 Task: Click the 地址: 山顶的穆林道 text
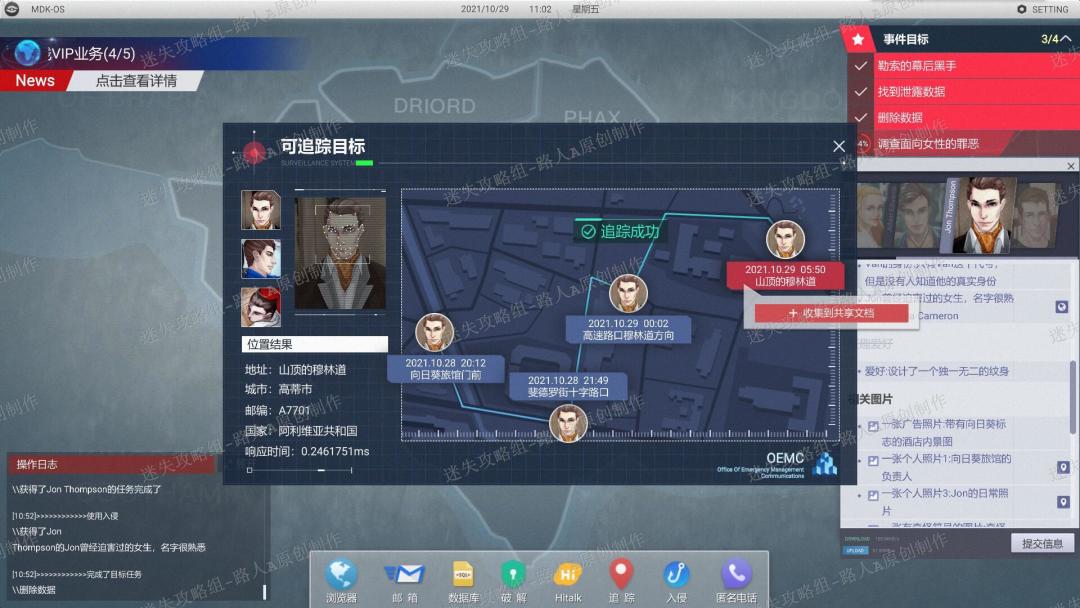295,370
